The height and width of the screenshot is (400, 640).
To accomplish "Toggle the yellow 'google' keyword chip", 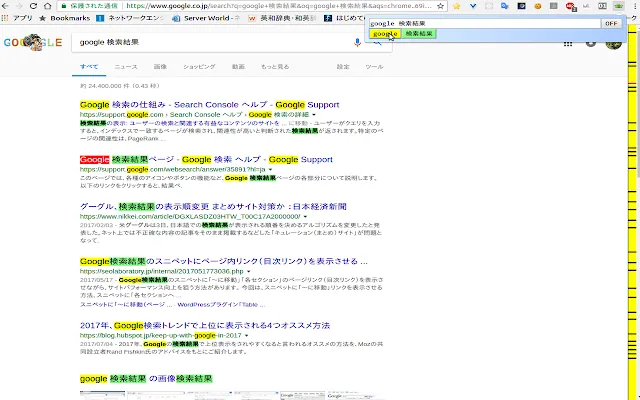I will pos(385,34).
